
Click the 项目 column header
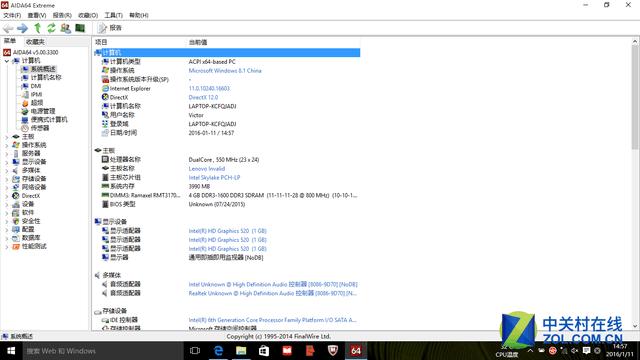pyautogui.click(x=101, y=42)
